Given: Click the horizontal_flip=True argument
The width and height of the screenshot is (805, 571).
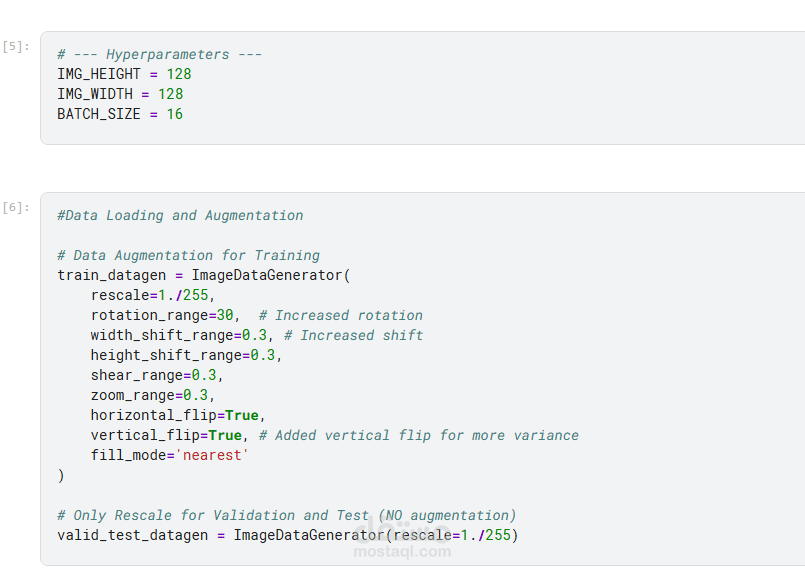Looking at the screenshot, I should (x=178, y=415).
